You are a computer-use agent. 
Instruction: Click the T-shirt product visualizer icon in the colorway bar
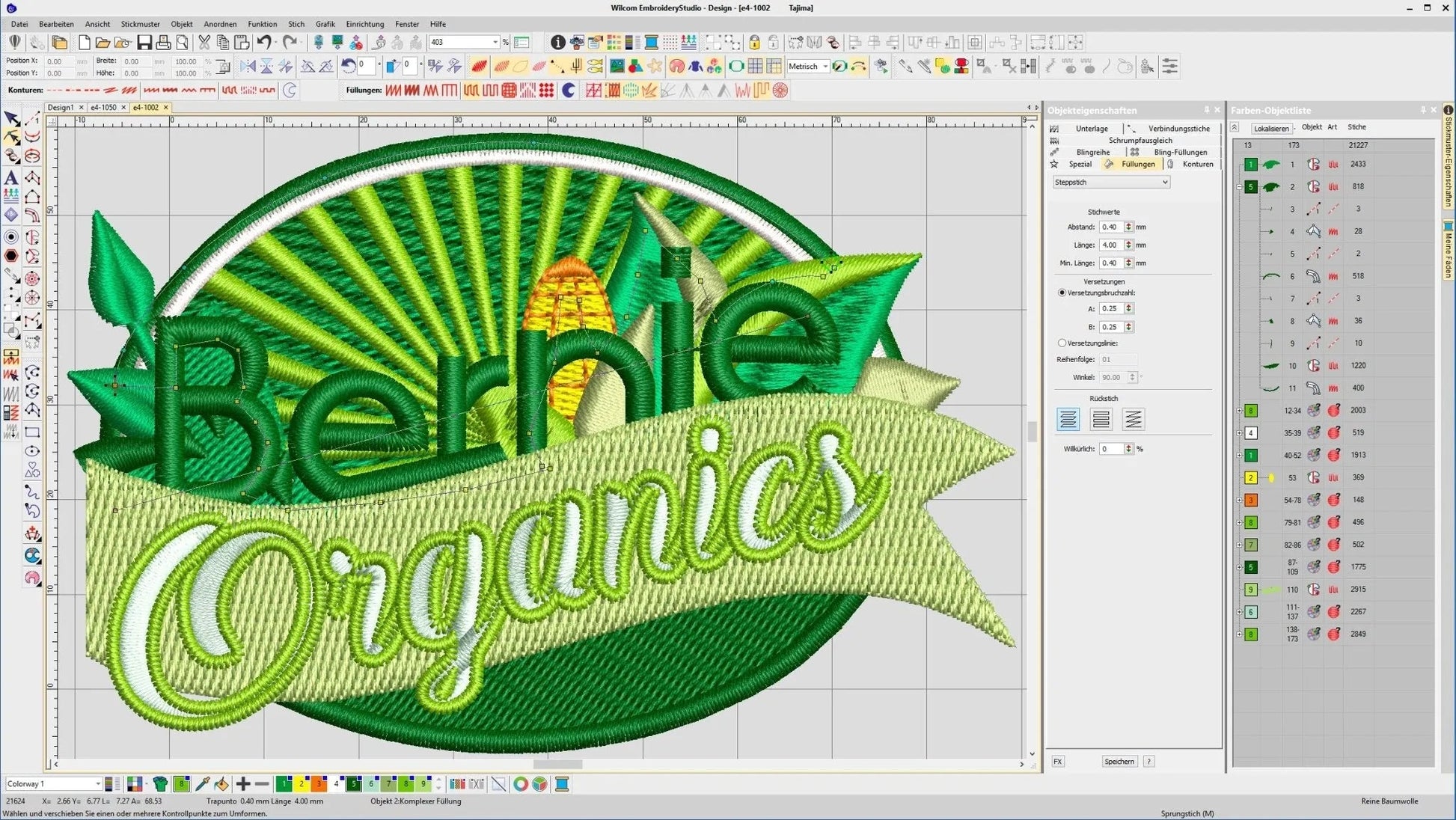coord(162,784)
